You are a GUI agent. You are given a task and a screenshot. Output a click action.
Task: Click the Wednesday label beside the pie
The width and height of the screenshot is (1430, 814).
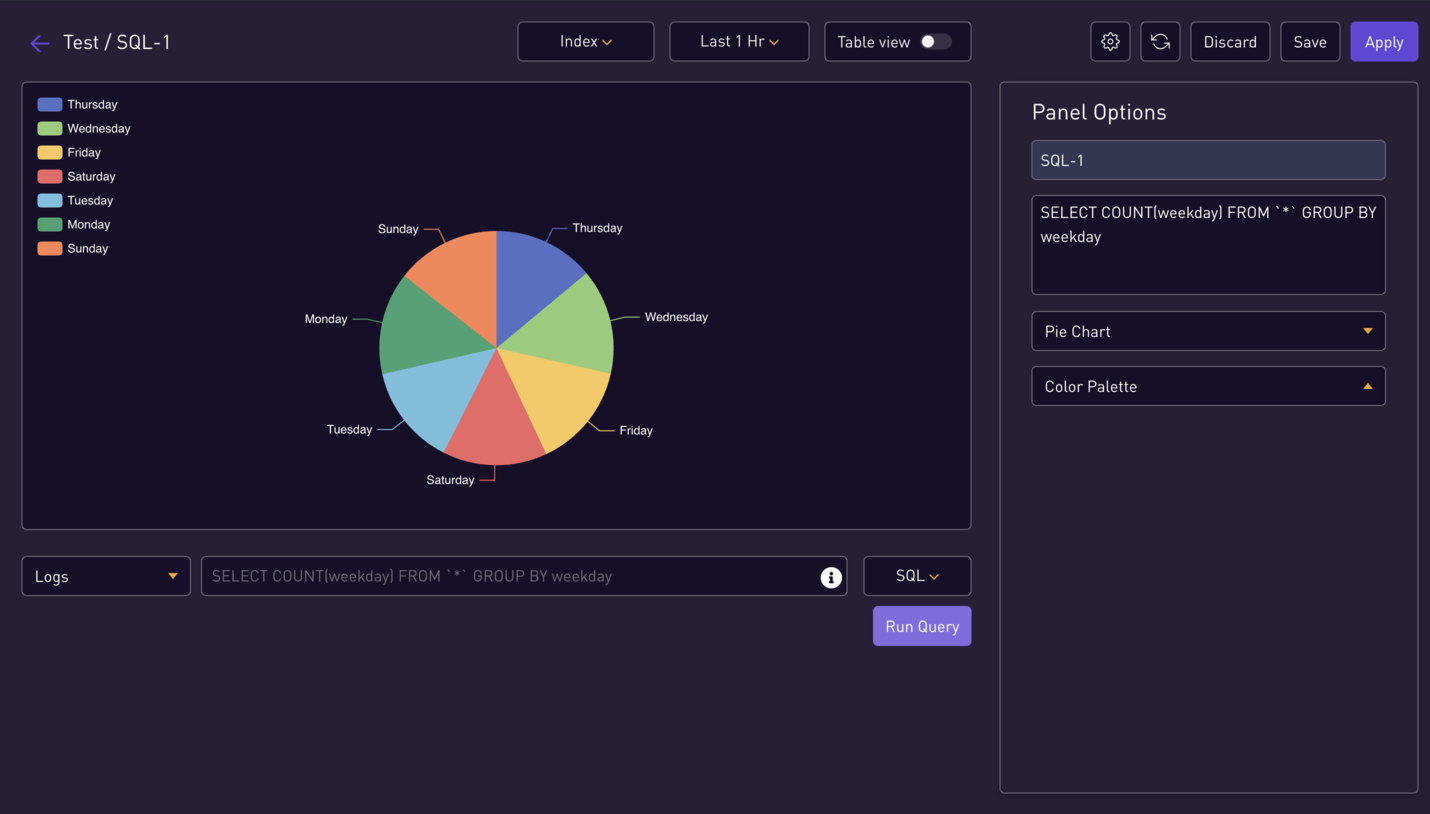coord(676,317)
